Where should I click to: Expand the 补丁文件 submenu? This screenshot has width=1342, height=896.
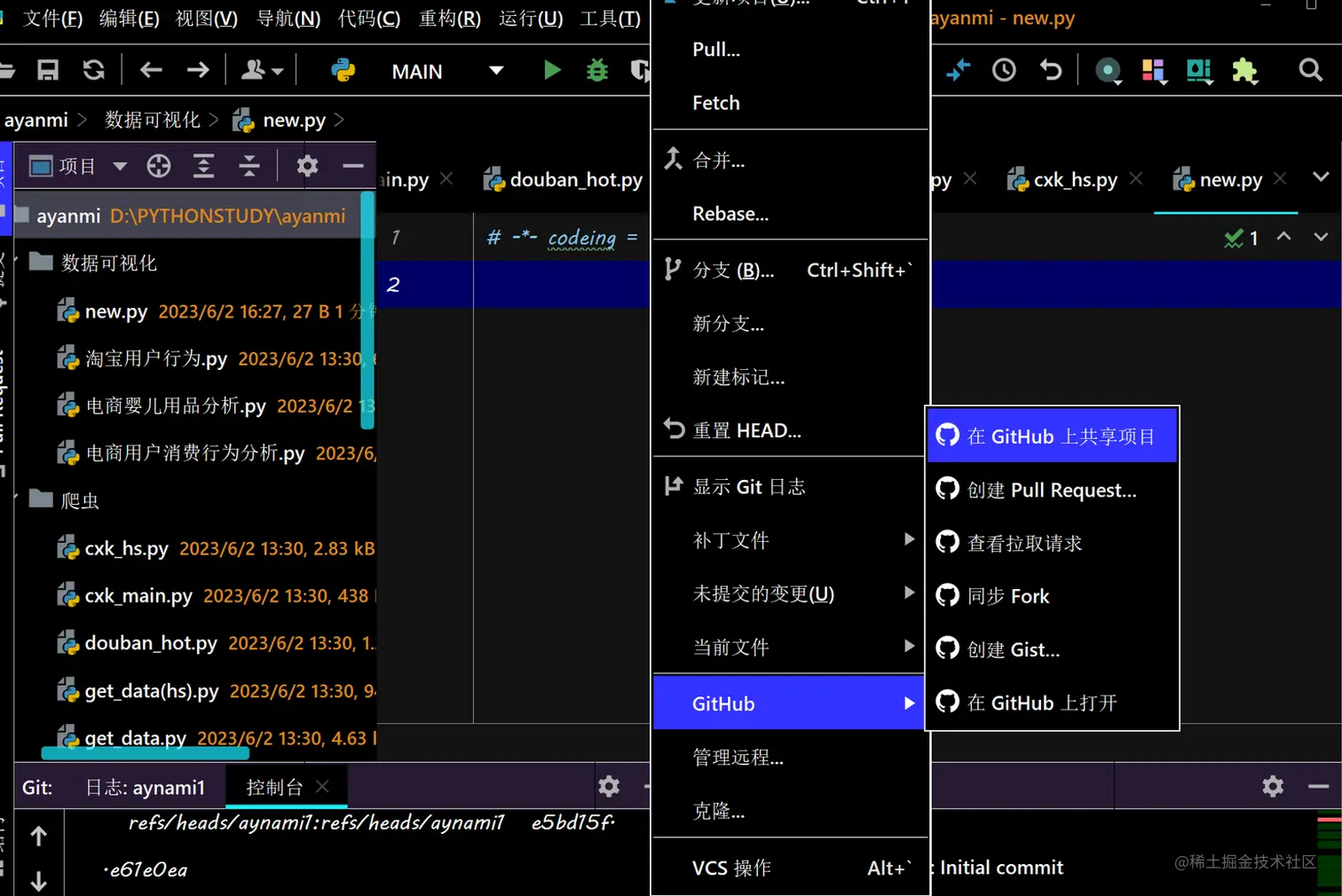[789, 540]
